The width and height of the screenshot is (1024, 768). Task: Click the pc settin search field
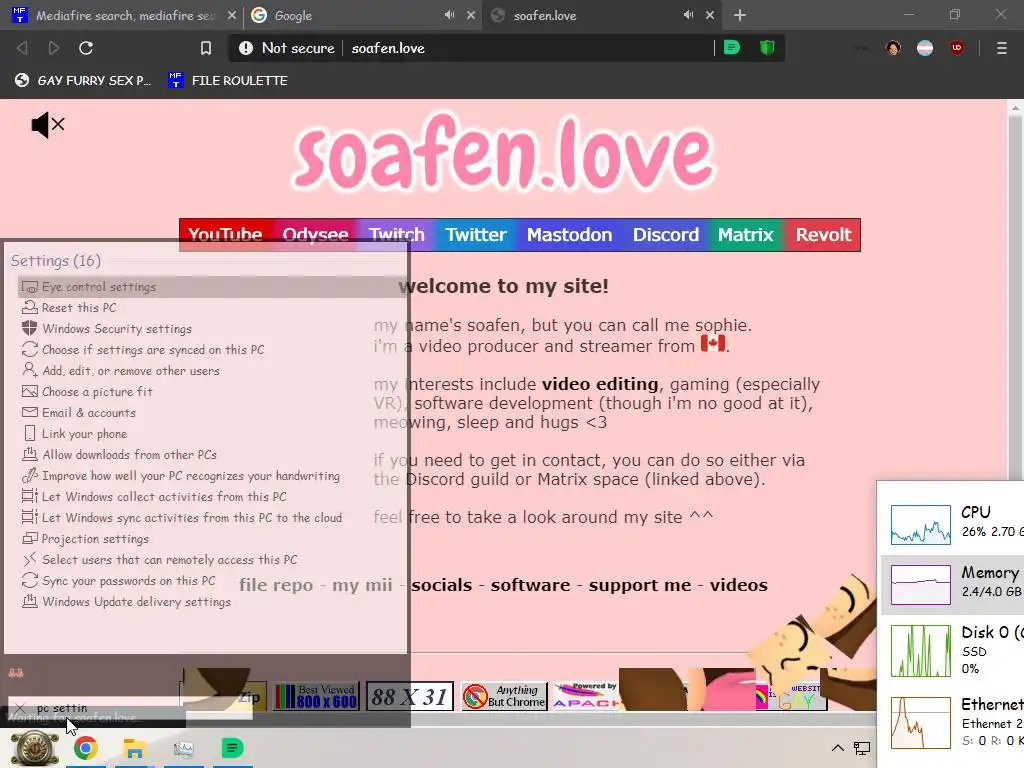(131, 708)
